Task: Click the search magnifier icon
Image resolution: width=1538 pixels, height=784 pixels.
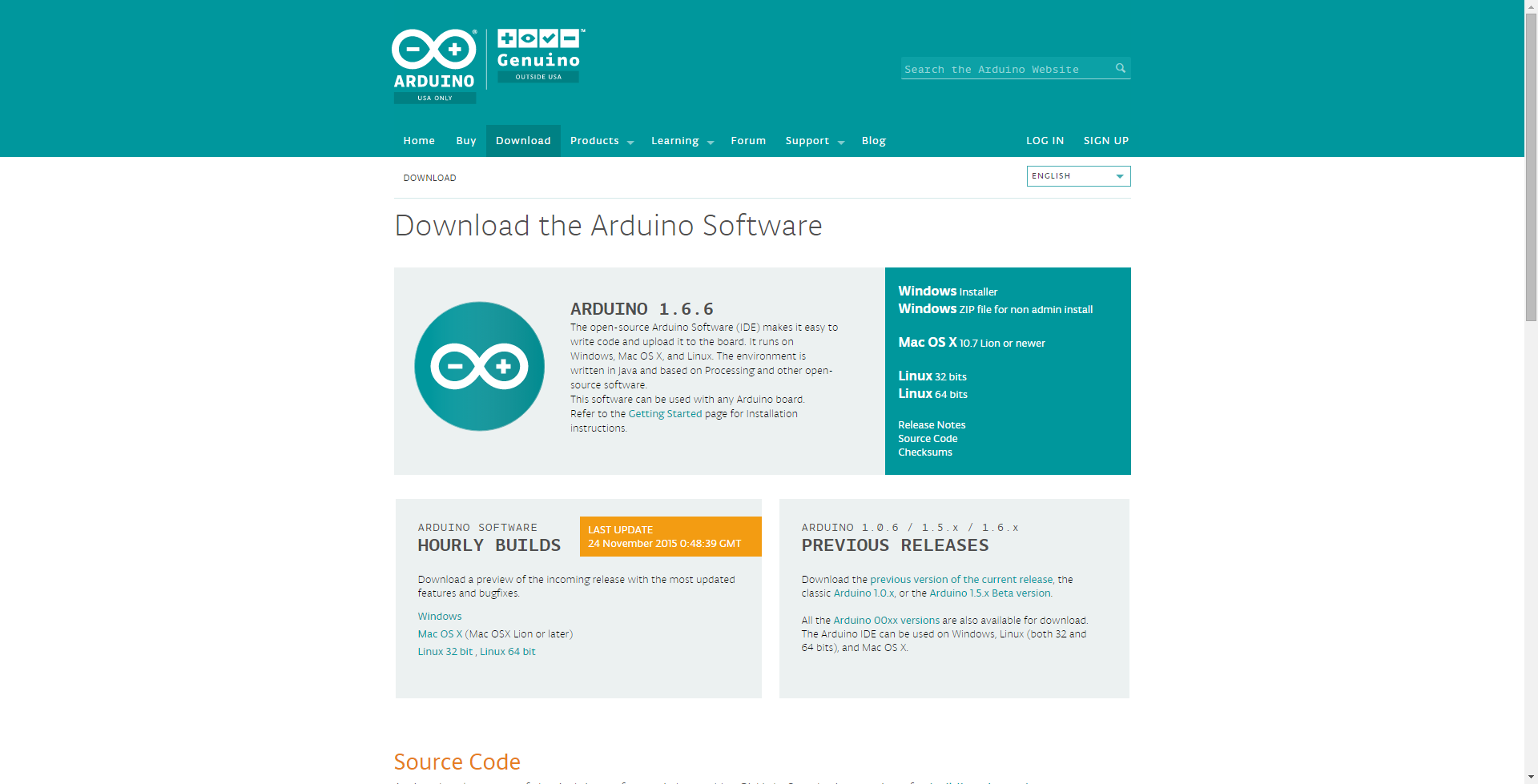Action: coord(1121,68)
